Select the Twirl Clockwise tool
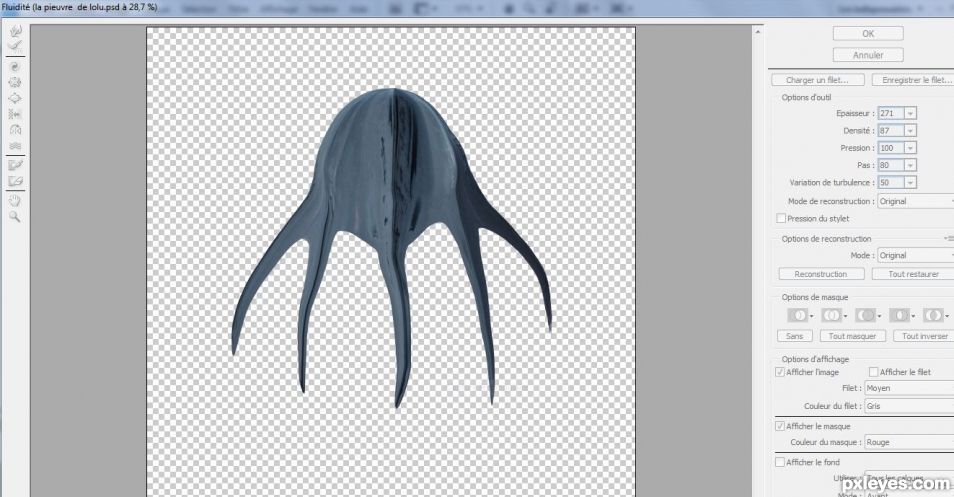The width and height of the screenshot is (954, 497). coord(15,67)
